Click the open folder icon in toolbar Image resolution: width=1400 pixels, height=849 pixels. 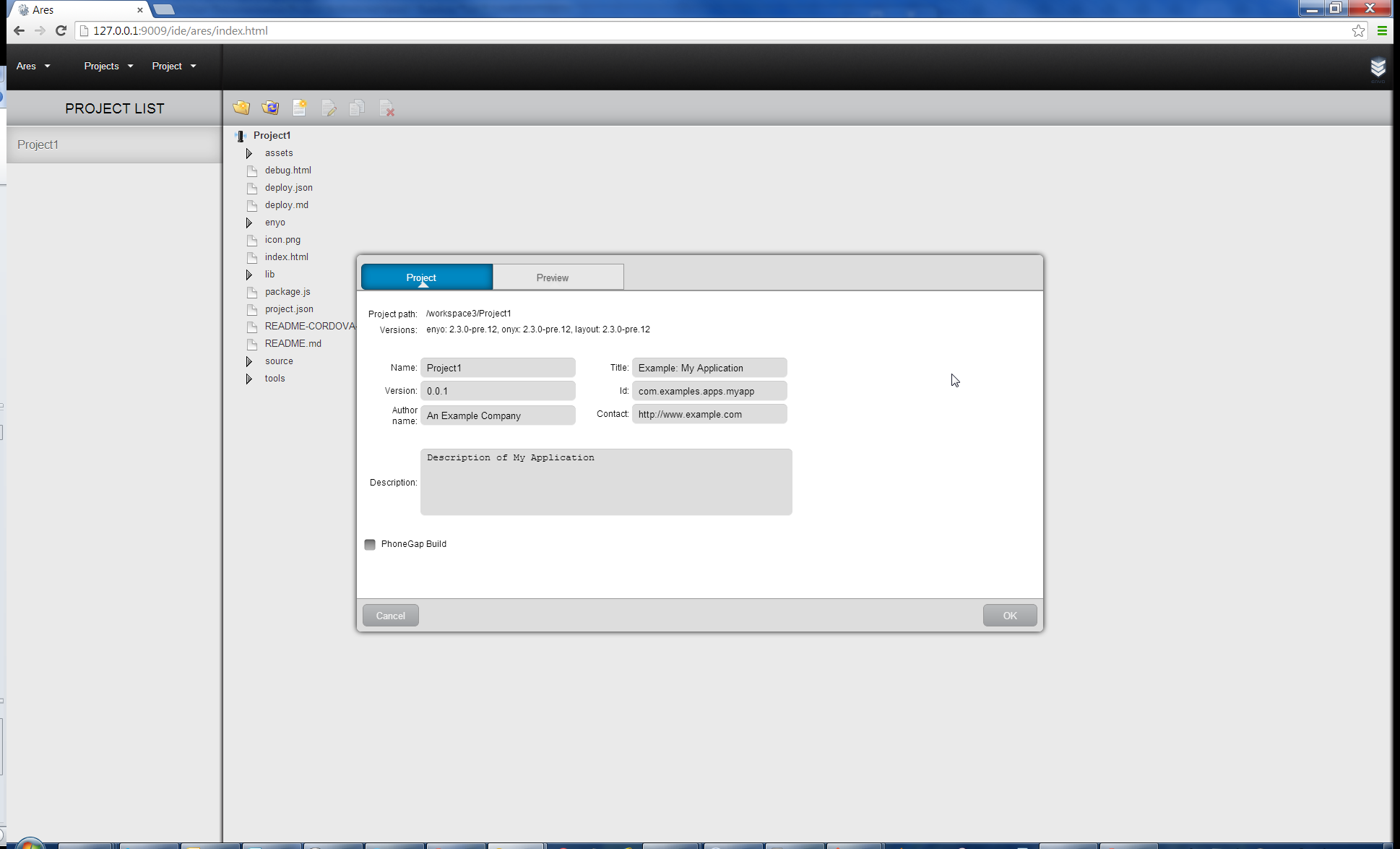(x=241, y=108)
